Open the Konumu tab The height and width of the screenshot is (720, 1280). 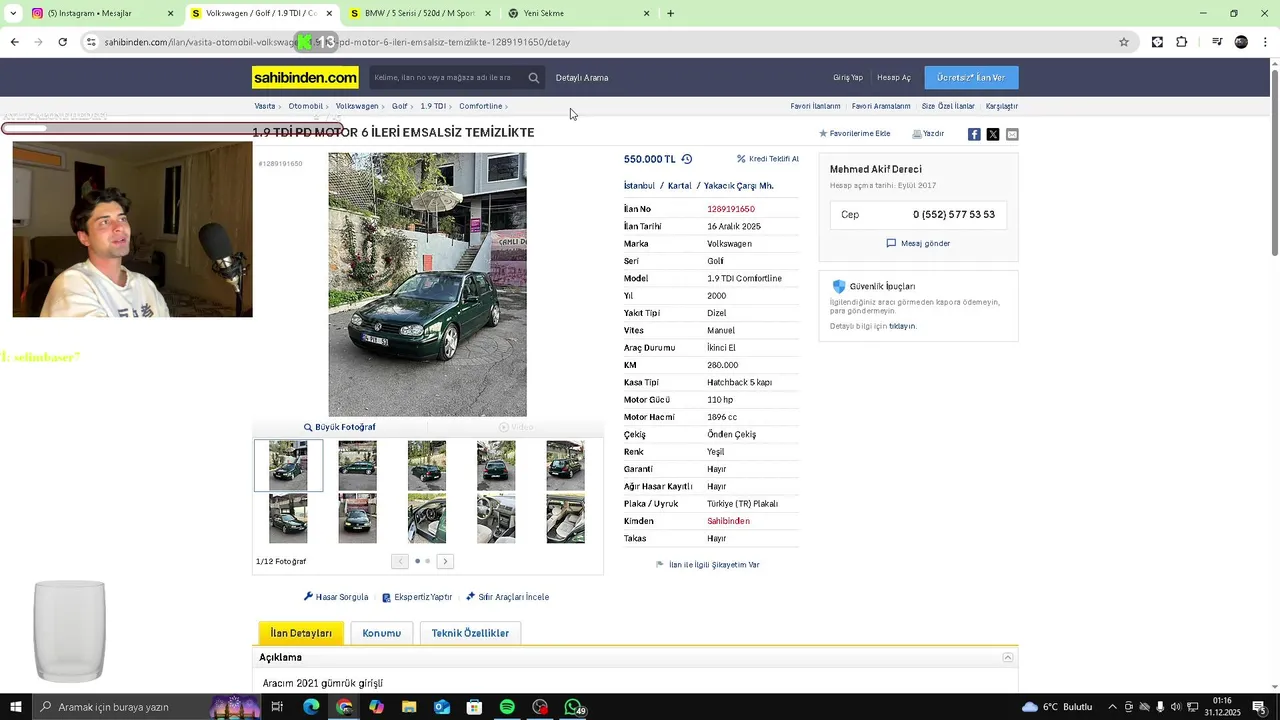(381, 633)
